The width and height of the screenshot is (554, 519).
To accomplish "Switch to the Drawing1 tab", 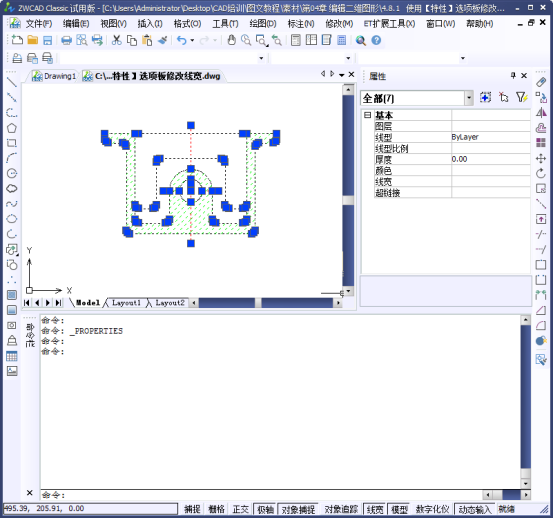I will point(54,76).
